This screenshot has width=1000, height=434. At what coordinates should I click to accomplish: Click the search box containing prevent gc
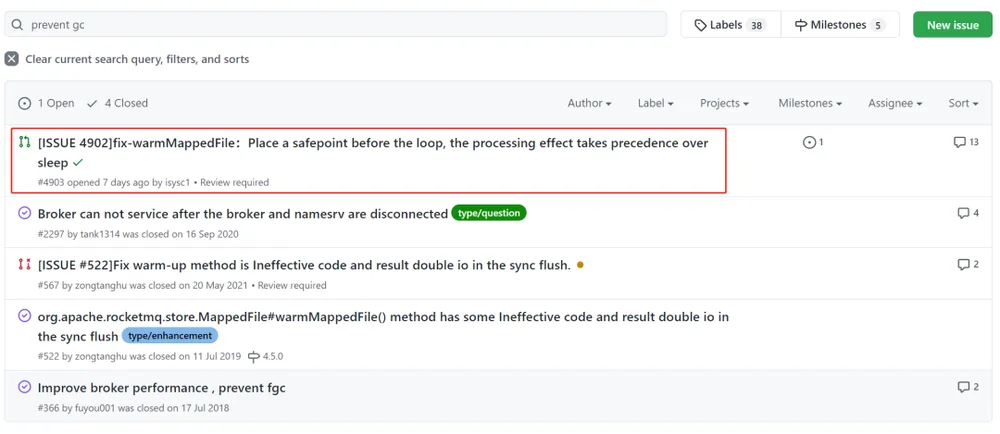pyautogui.click(x=335, y=25)
